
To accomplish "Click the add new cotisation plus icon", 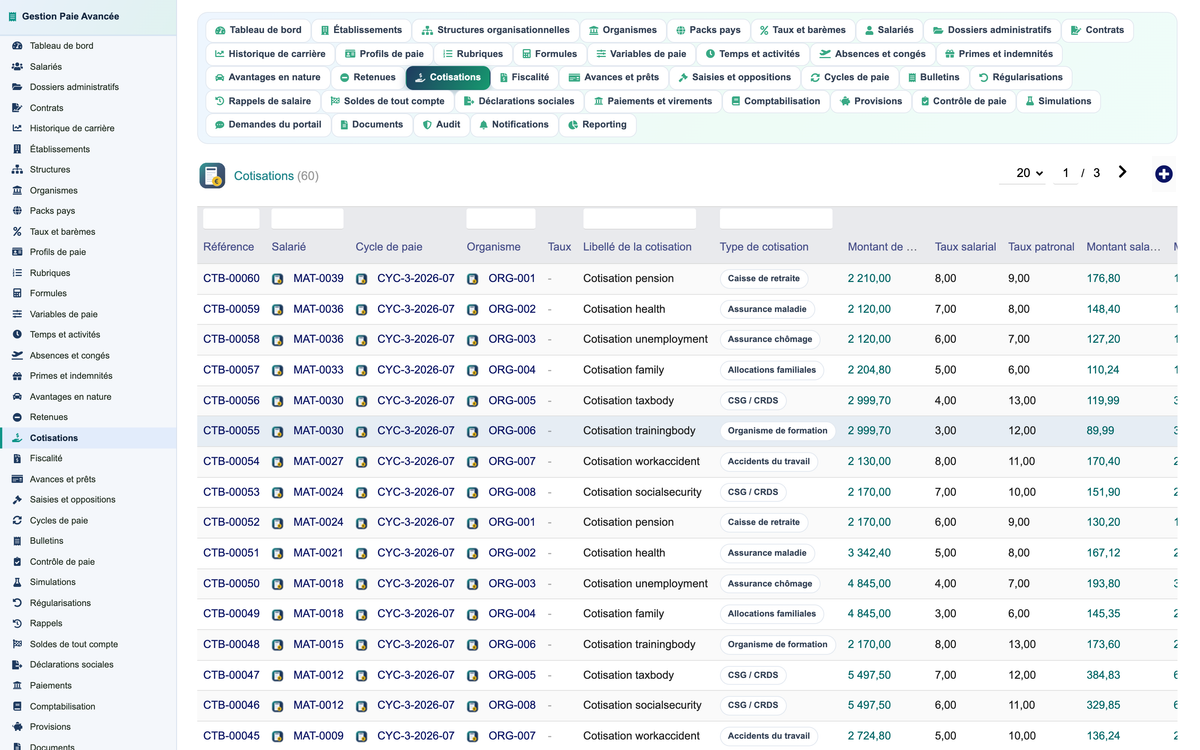I will 1163,174.
